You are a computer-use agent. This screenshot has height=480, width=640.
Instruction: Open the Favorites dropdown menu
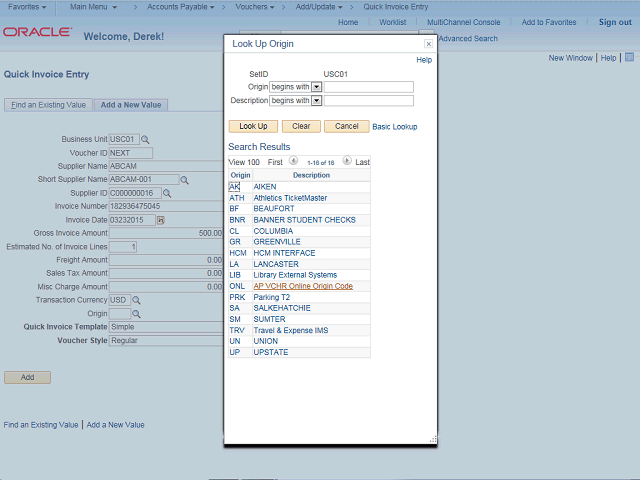click(27, 7)
